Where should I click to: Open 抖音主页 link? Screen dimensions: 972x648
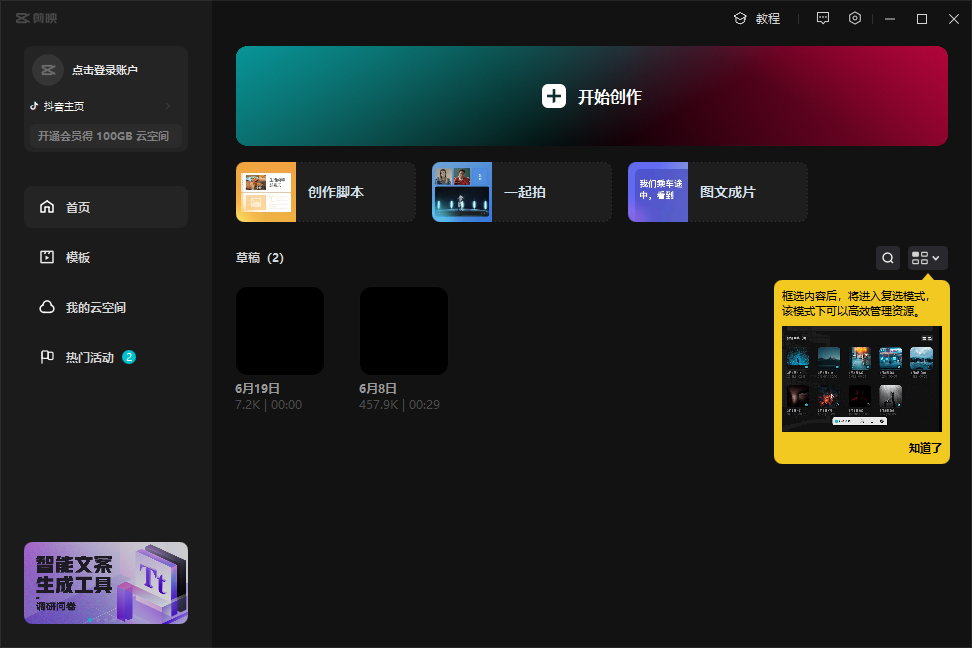coord(64,106)
